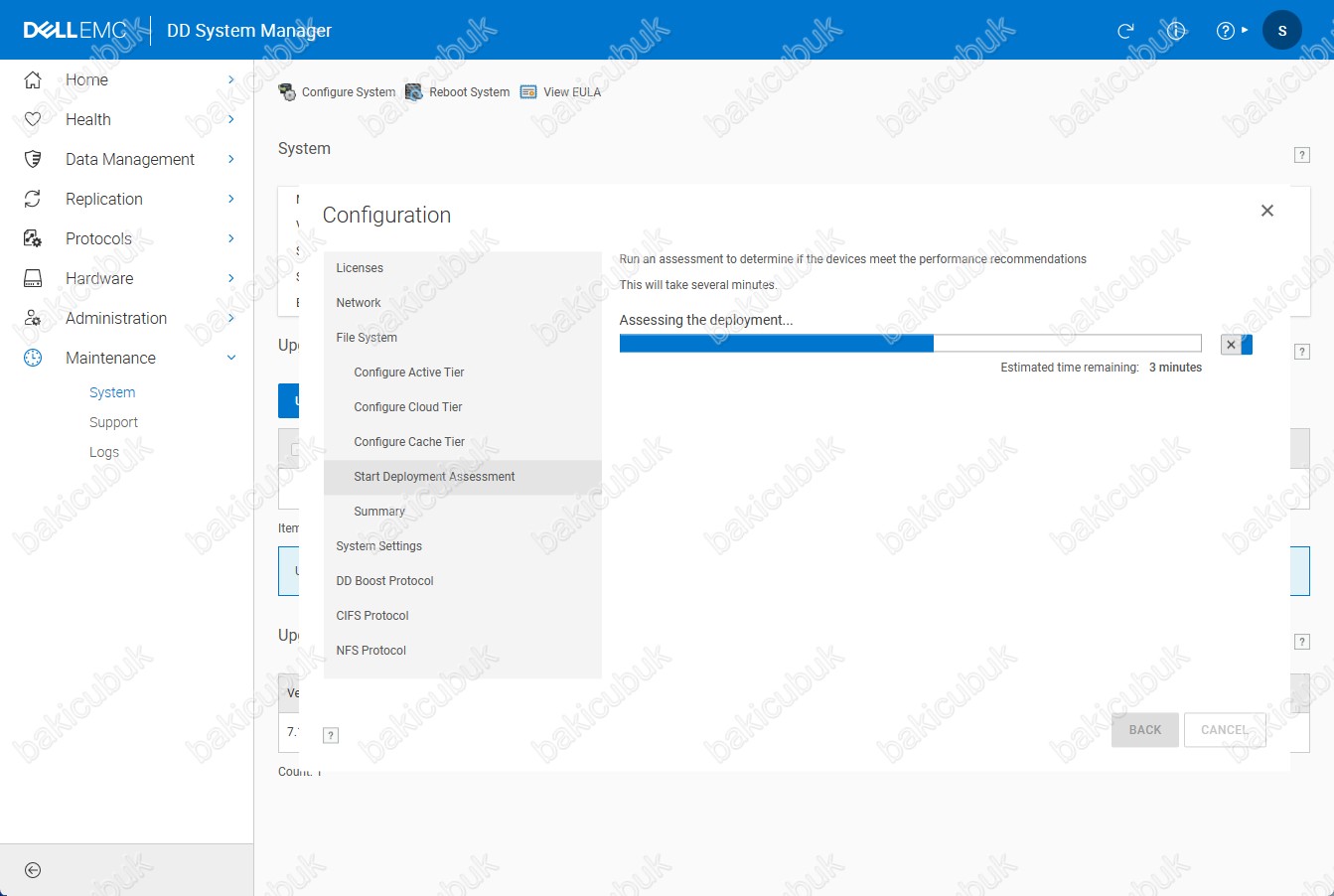Screen dimensions: 1334x896
Task: Click the Maintenance clock icon
Action: [x=33, y=358]
